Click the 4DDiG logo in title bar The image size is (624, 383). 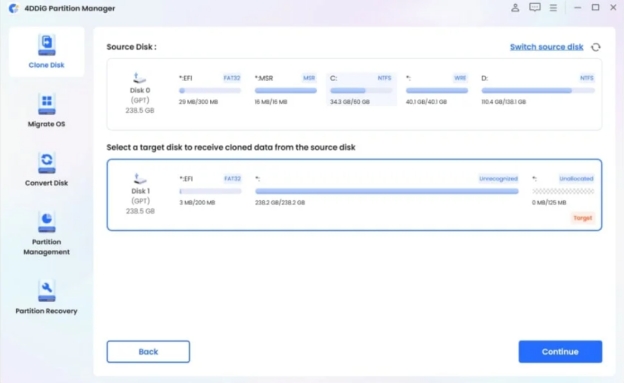point(14,8)
